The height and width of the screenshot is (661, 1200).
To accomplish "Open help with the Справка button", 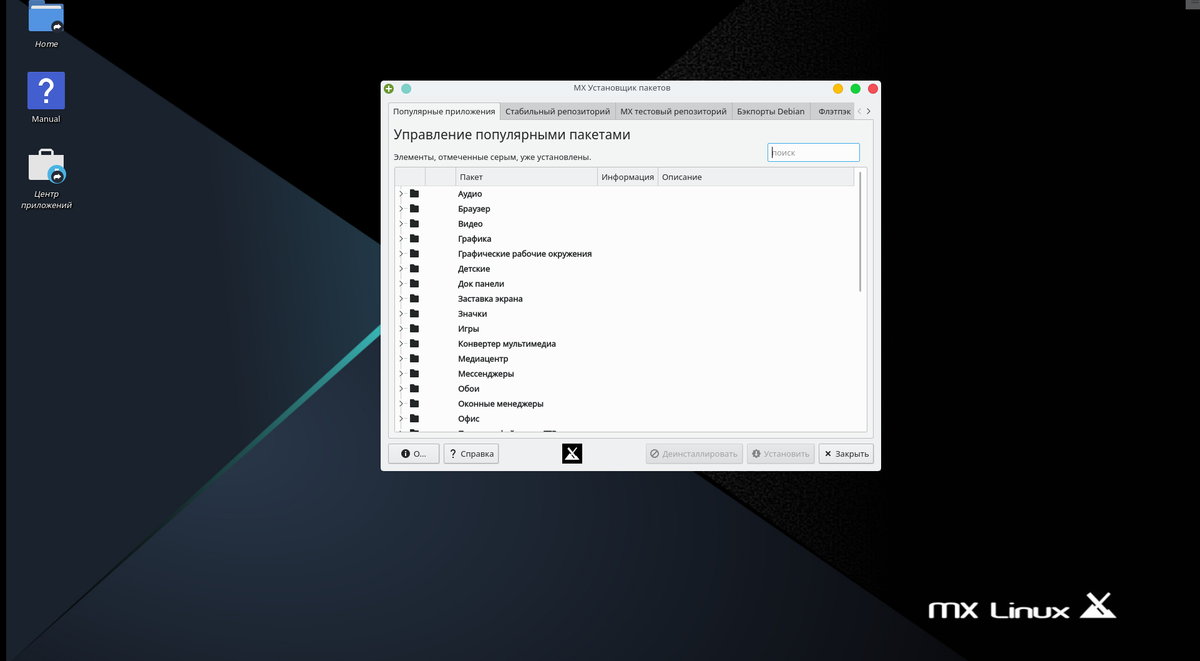I will (472, 454).
